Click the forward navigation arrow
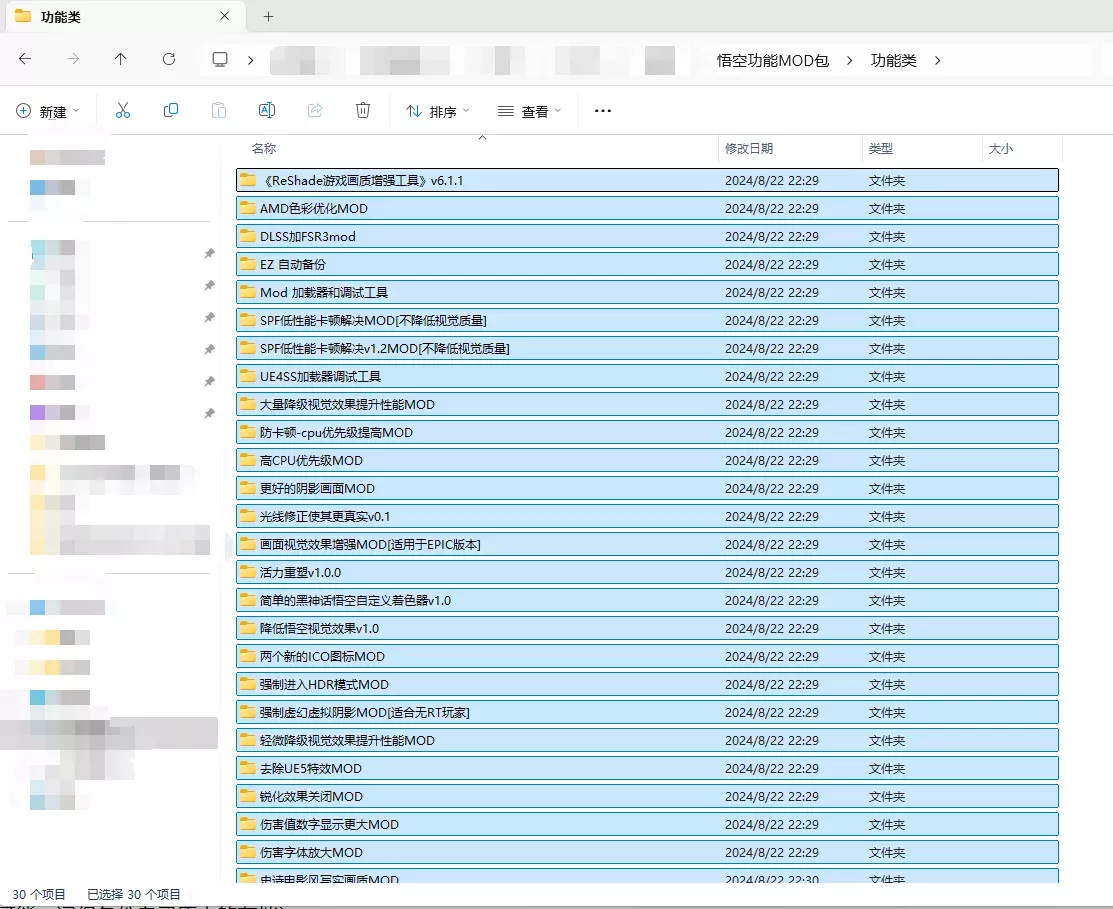 point(72,59)
